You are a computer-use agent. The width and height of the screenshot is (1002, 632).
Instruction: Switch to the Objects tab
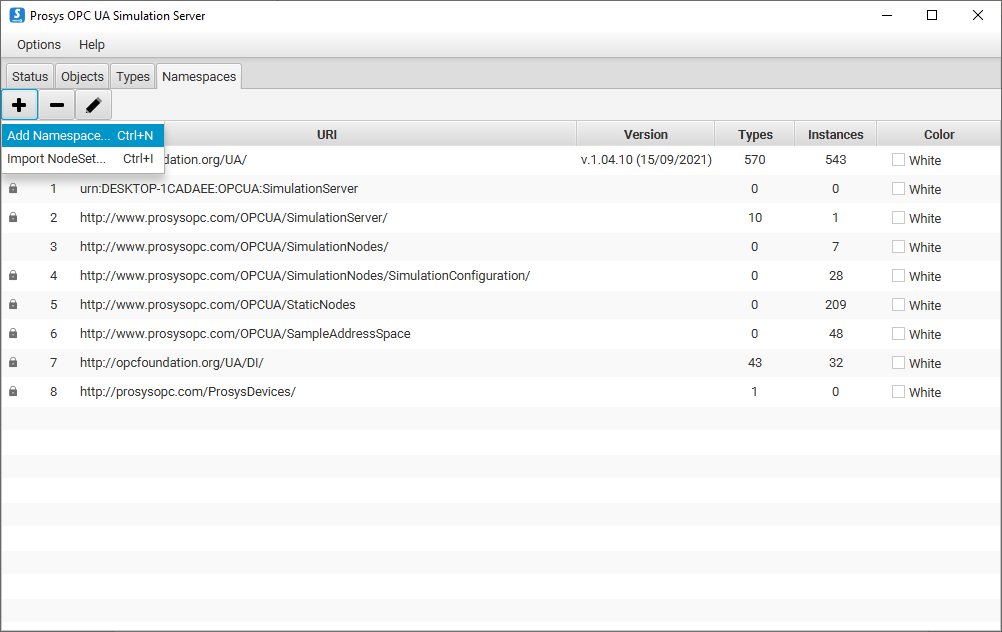[82, 77]
